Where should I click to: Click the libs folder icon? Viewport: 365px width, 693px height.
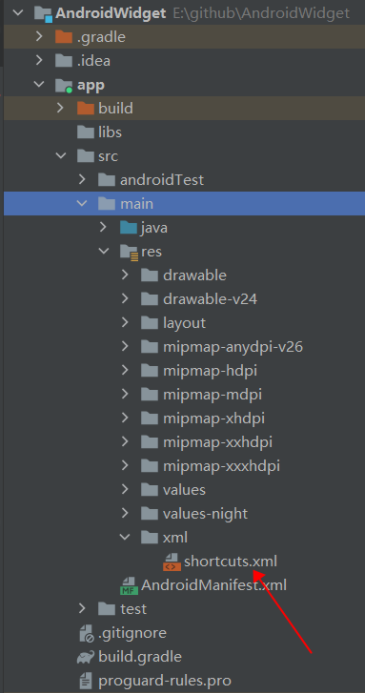pyautogui.click(x=85, y=132)
